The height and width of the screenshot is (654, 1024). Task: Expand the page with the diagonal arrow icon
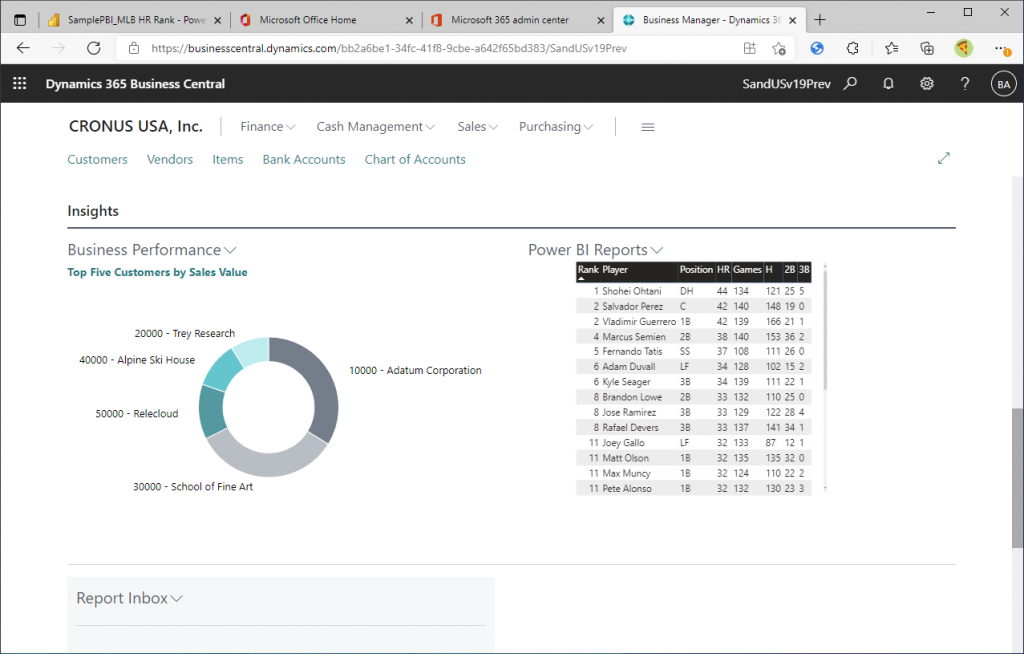tap(944, 158)
